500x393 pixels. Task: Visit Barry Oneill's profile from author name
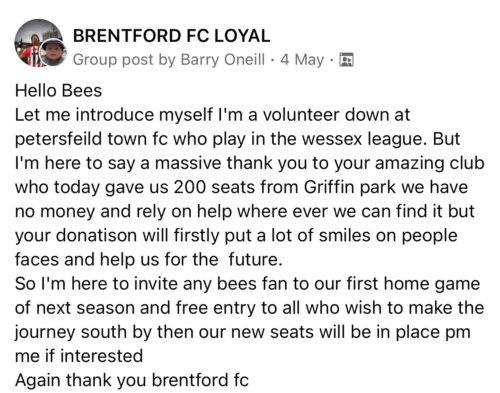223,60
